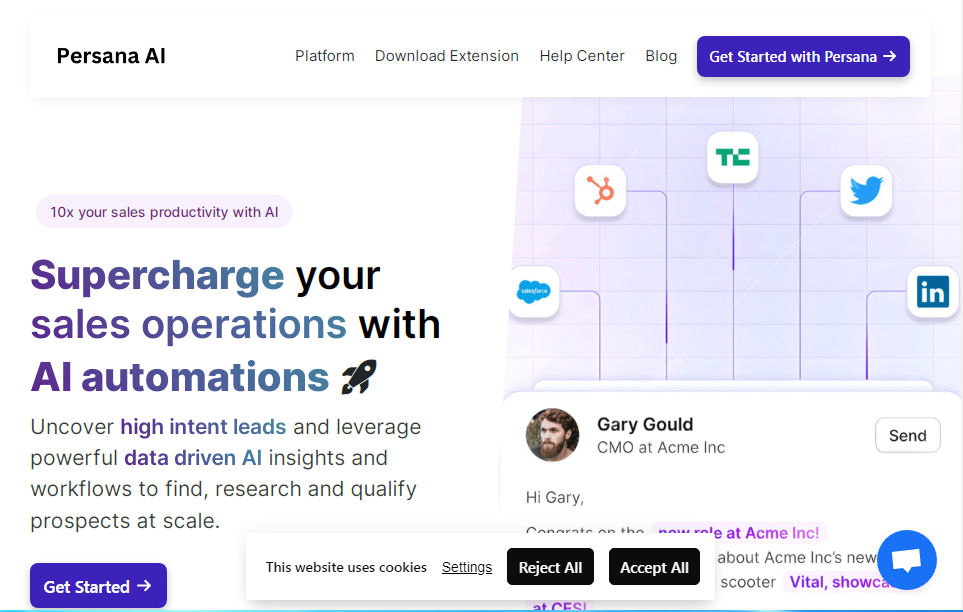Go to Download Extension in navigation
The height and width of the screenshot is (612, 963).
tap(446, 56)
